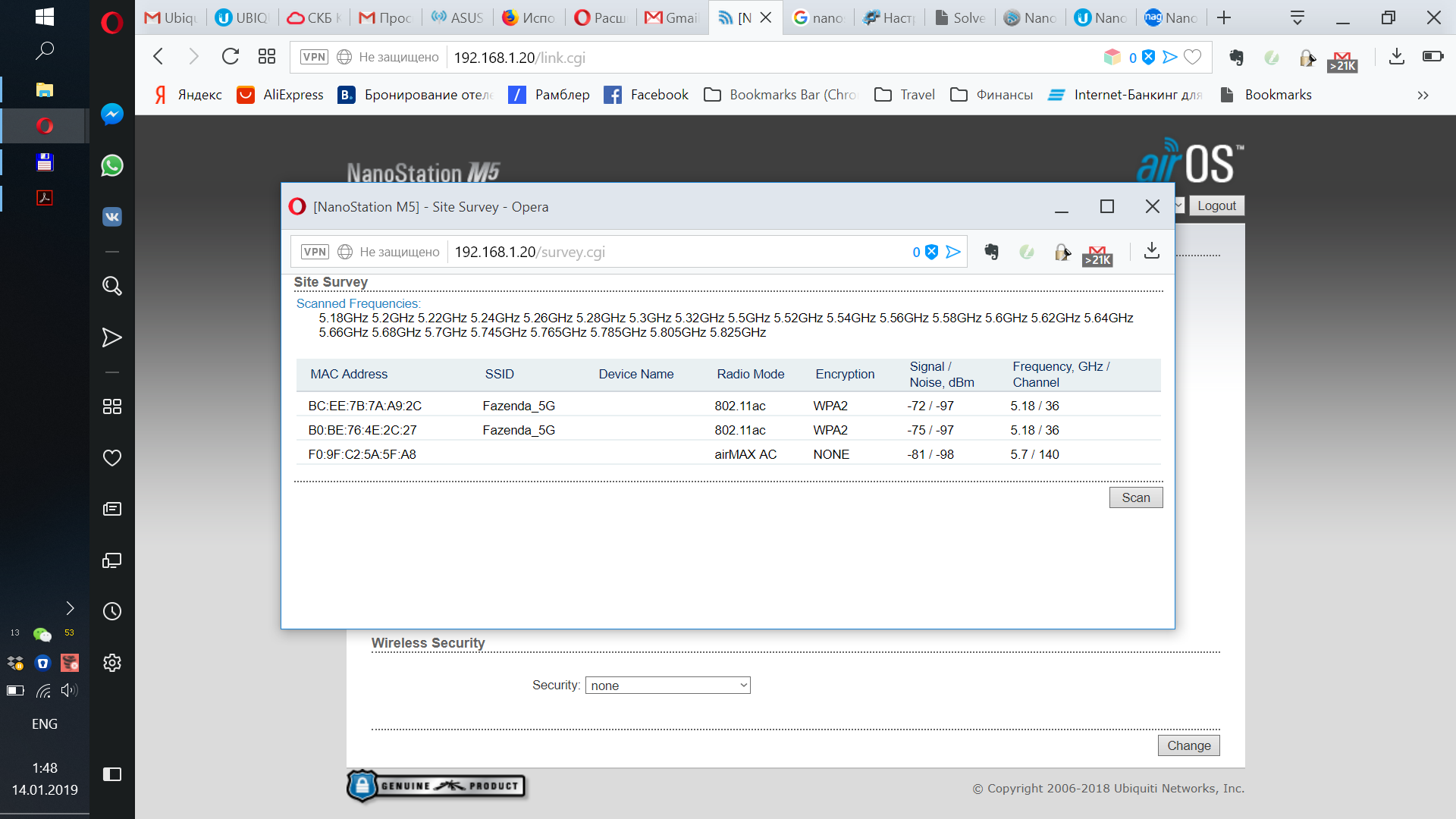Open Финансы bookmarks folder
1456x819 pixels.
click(992, 95)
